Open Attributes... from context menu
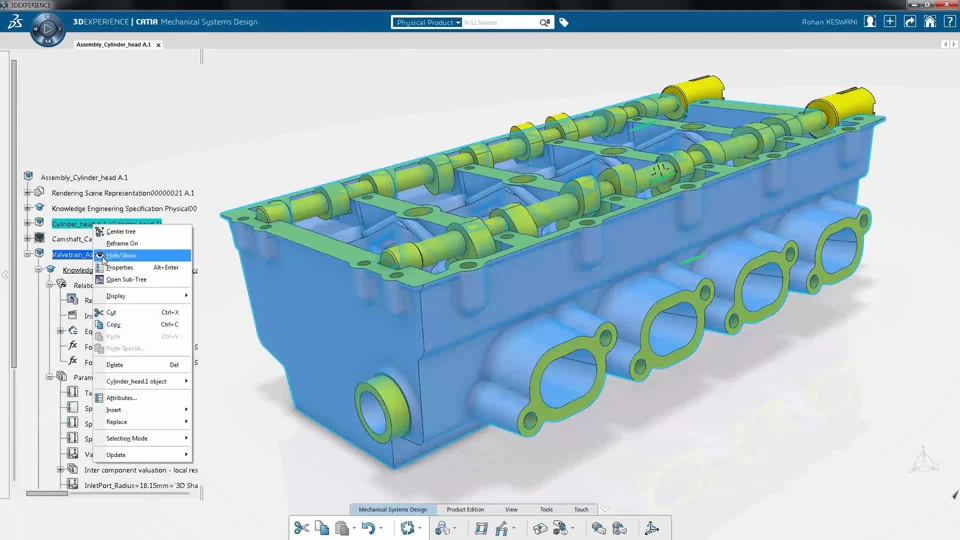 point(143,398)
